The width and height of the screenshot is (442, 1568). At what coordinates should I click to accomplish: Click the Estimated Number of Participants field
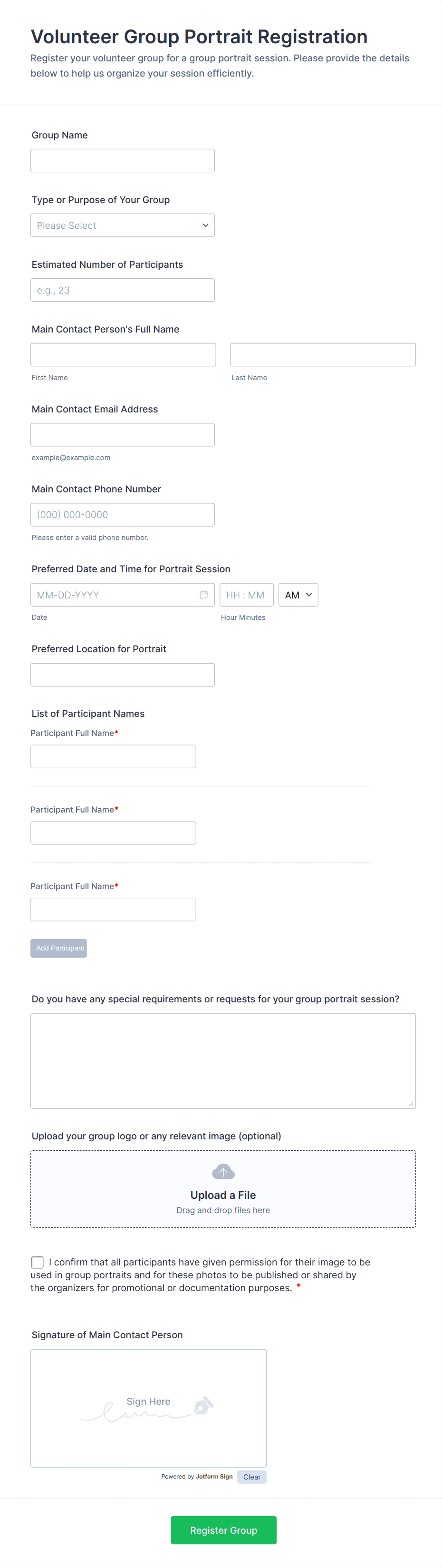point(122,290)
